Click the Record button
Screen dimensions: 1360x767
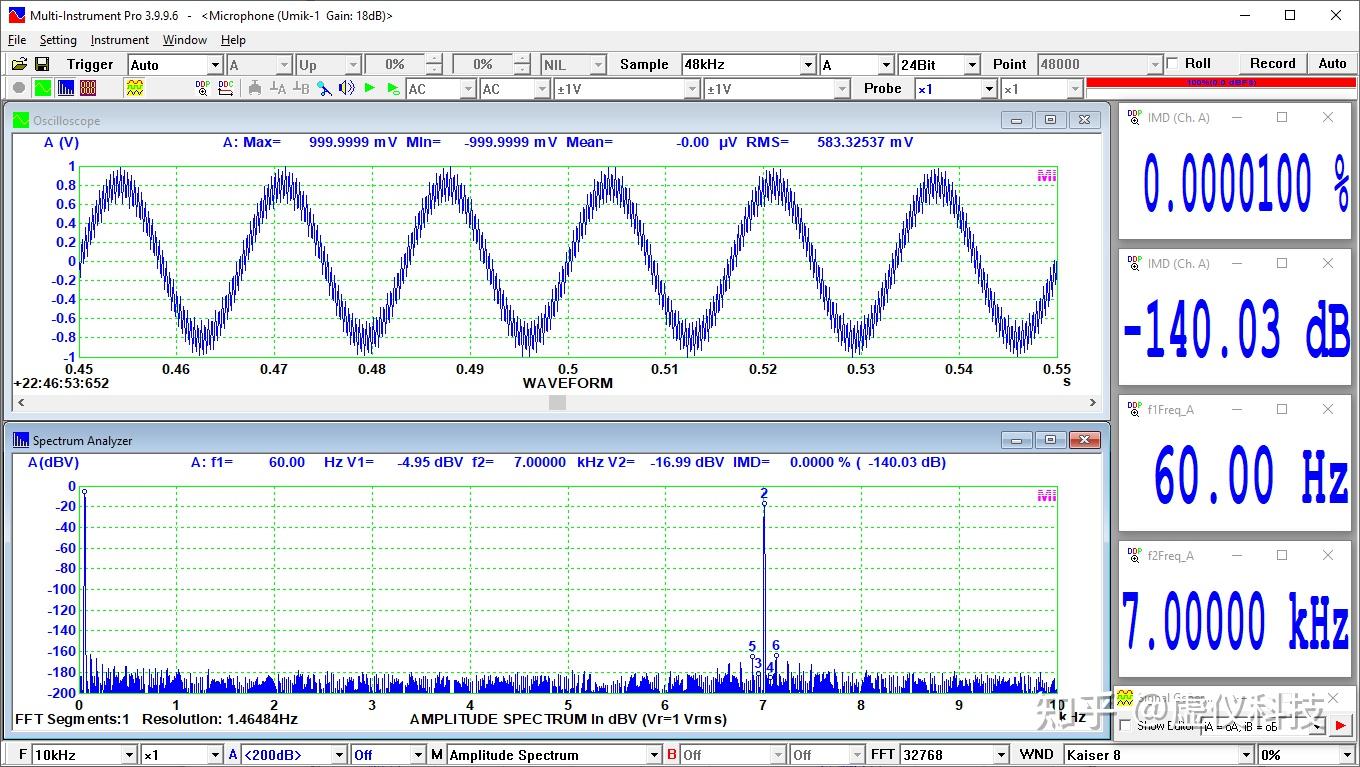[x=1272, y=63]
